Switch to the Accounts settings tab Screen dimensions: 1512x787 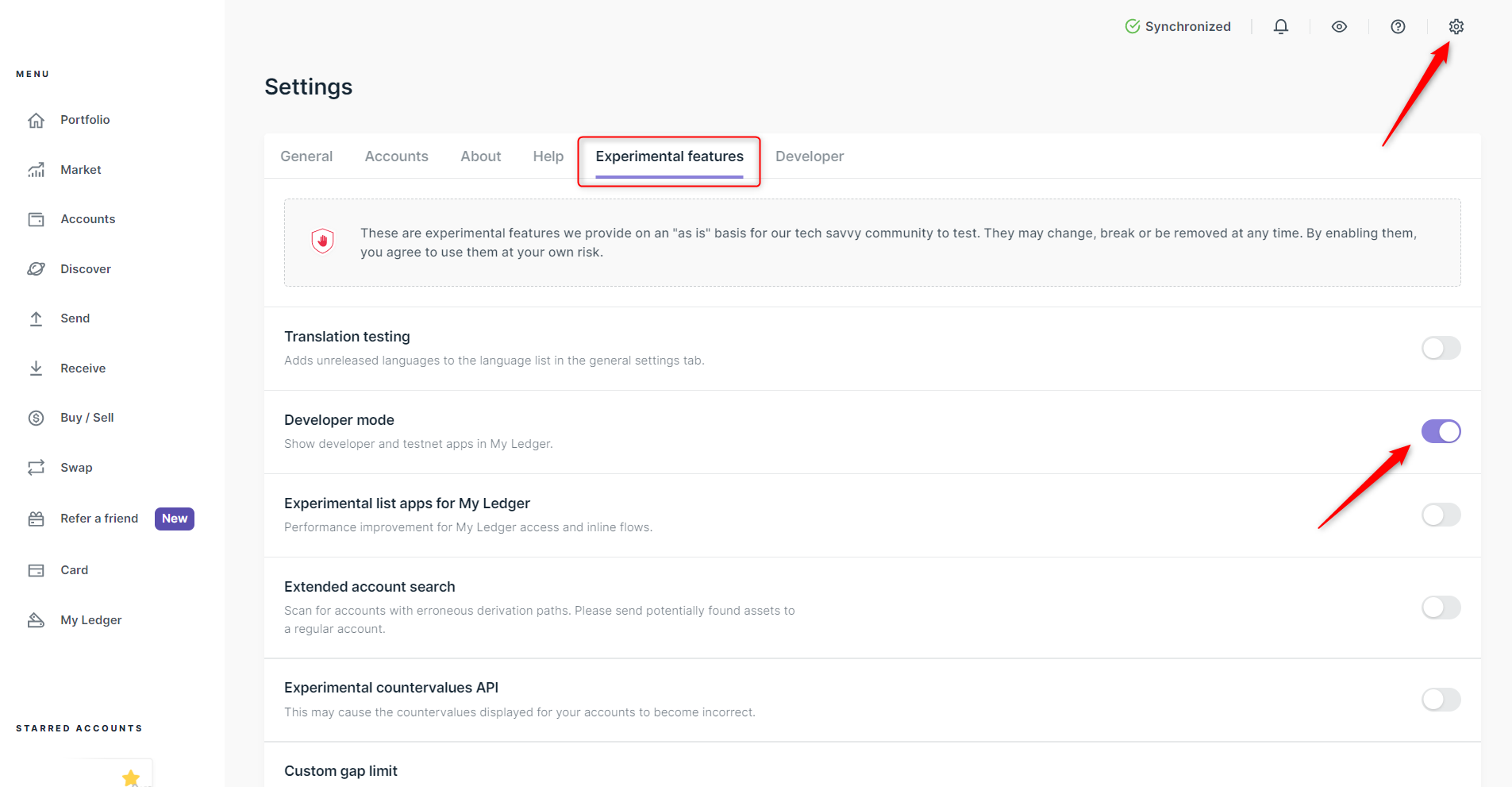point(396,156)
